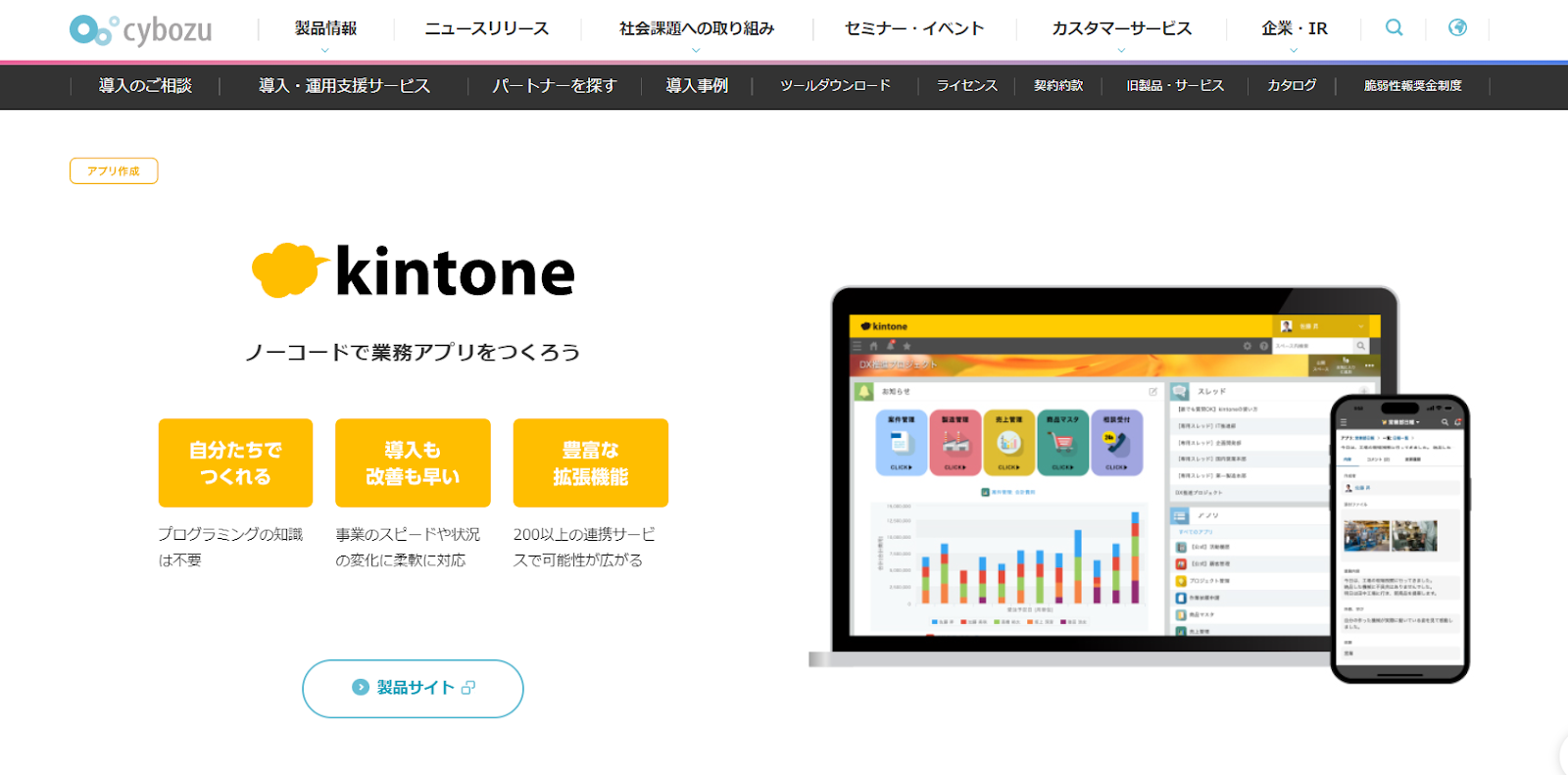Click the globe language icon

(x=1457, y=27)
